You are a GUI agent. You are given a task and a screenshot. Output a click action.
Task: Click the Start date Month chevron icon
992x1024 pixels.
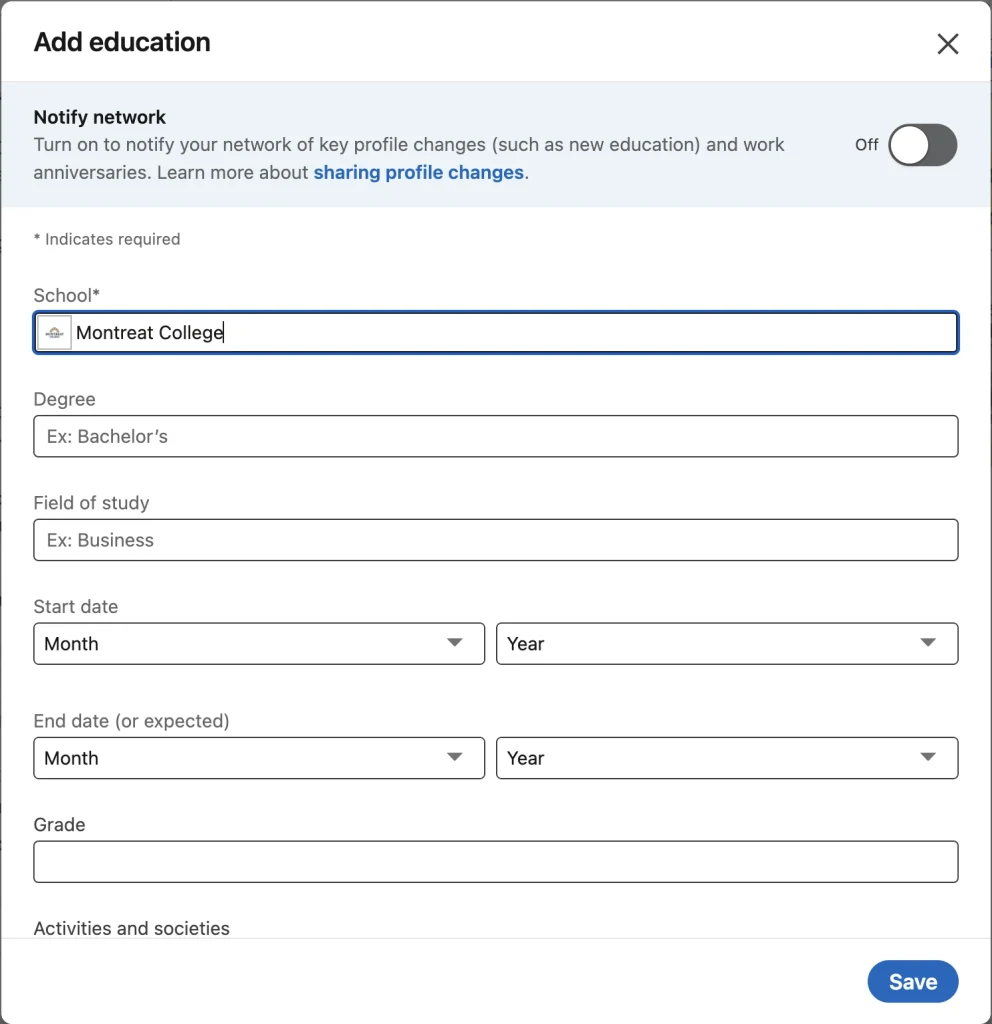tap(456, 644)
